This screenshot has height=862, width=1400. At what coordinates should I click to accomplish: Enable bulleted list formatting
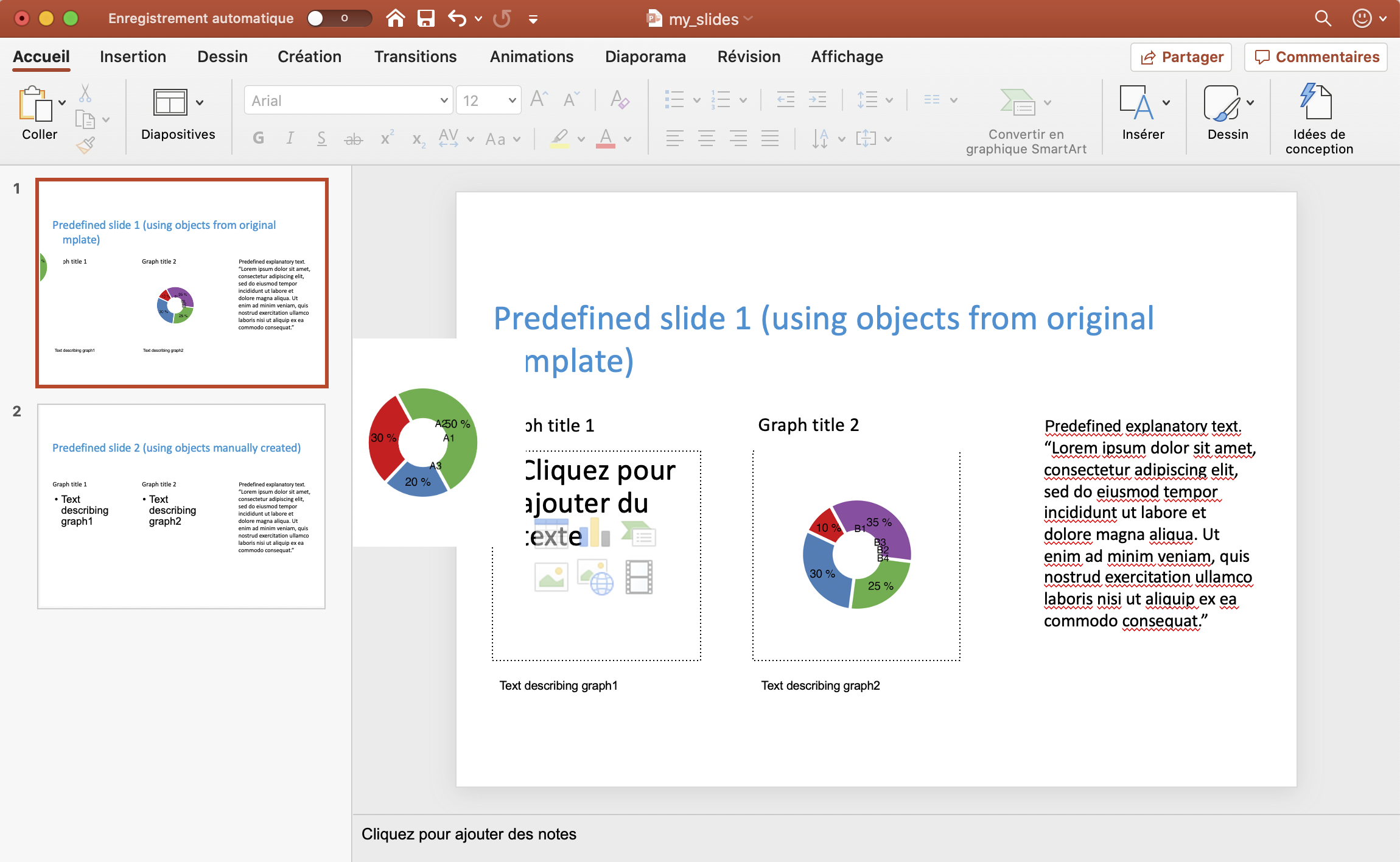677,99
